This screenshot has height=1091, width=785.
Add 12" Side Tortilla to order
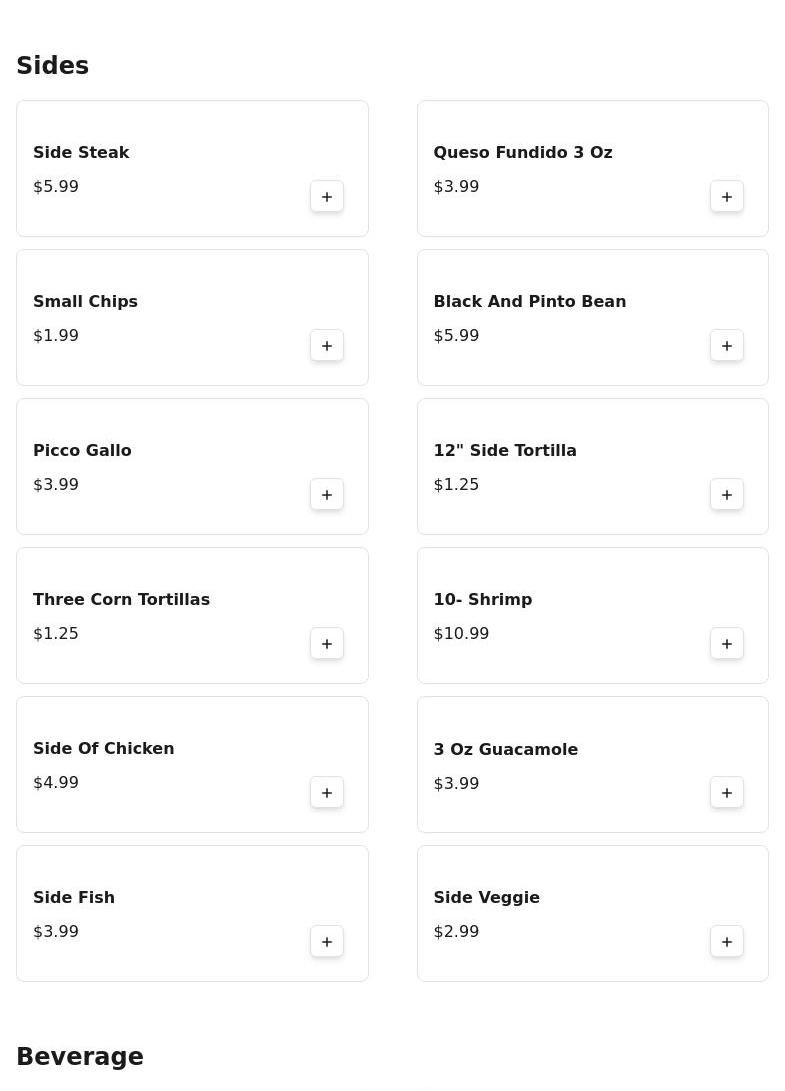click(727, 494)
